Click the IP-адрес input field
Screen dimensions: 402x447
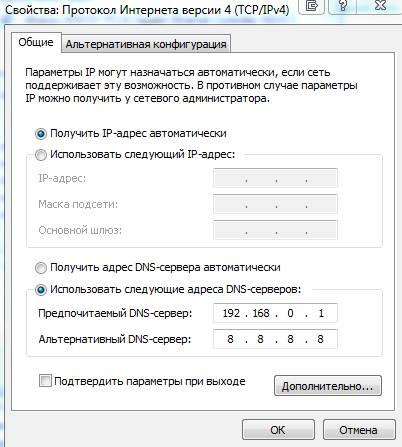pyautogui.click(x=275, y=178)
